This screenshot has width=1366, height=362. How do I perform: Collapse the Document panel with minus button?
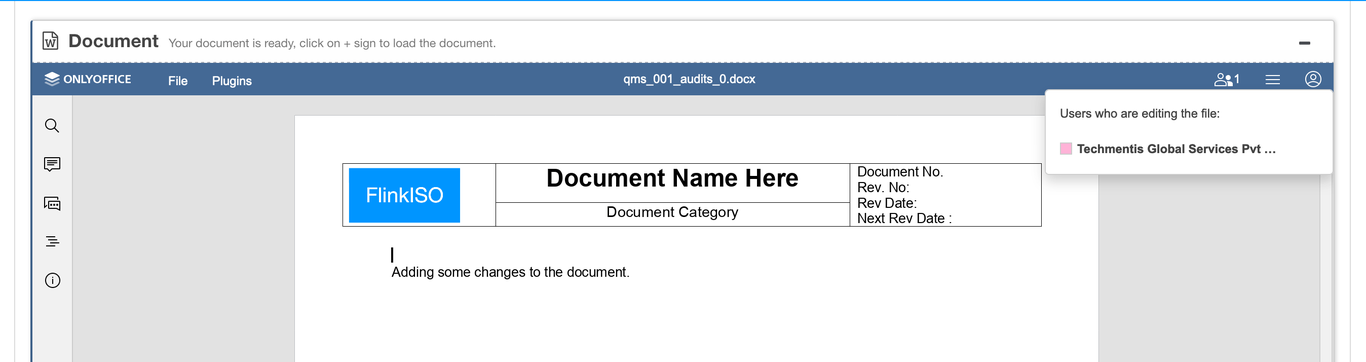point(1304,43)
